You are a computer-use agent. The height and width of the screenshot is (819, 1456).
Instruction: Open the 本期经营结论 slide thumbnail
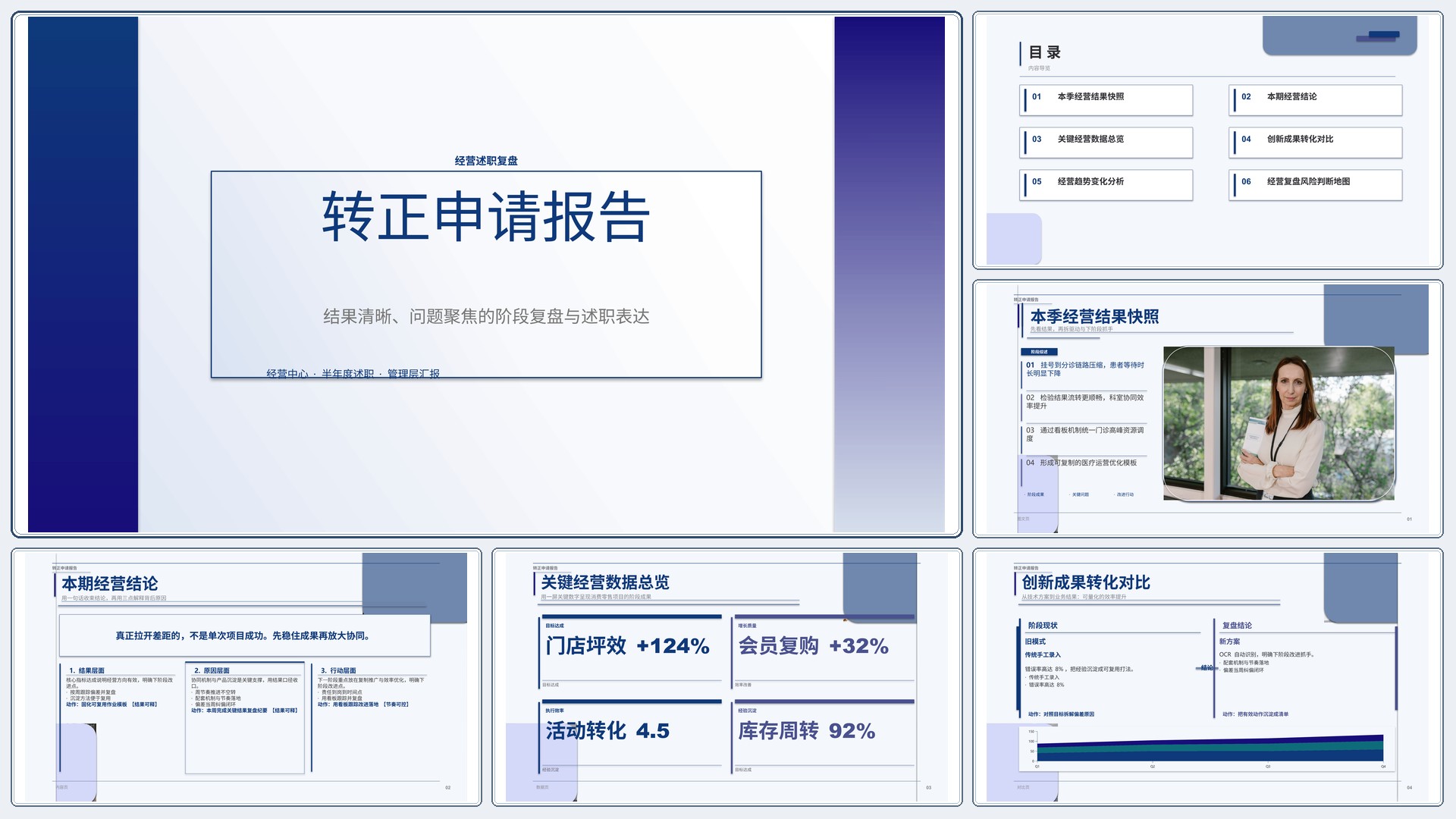(246, 676)
